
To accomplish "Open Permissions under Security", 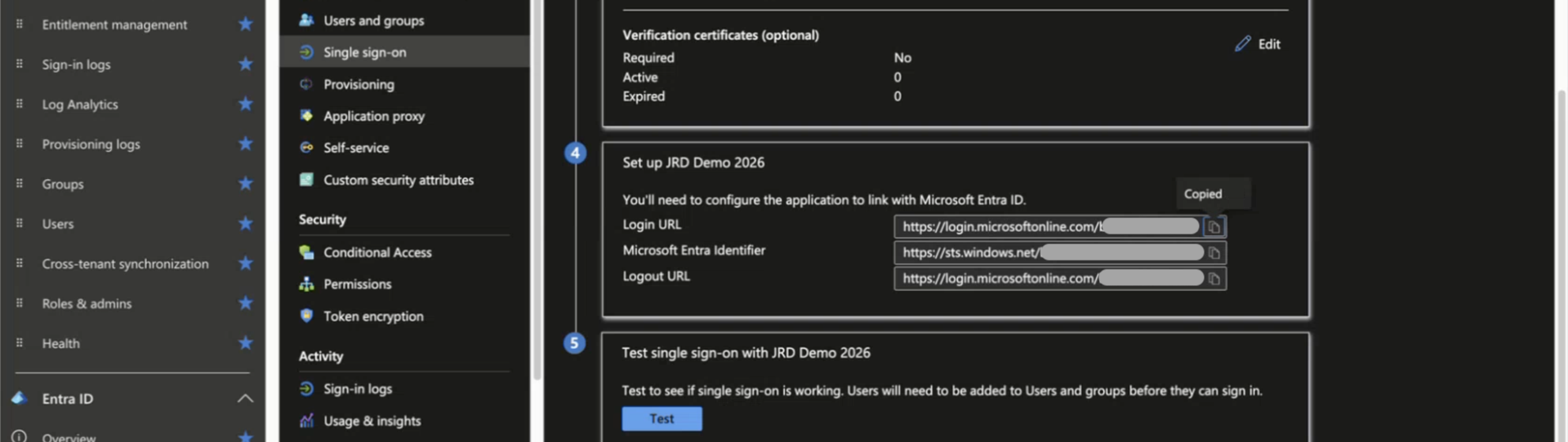I will pos(357,284).
